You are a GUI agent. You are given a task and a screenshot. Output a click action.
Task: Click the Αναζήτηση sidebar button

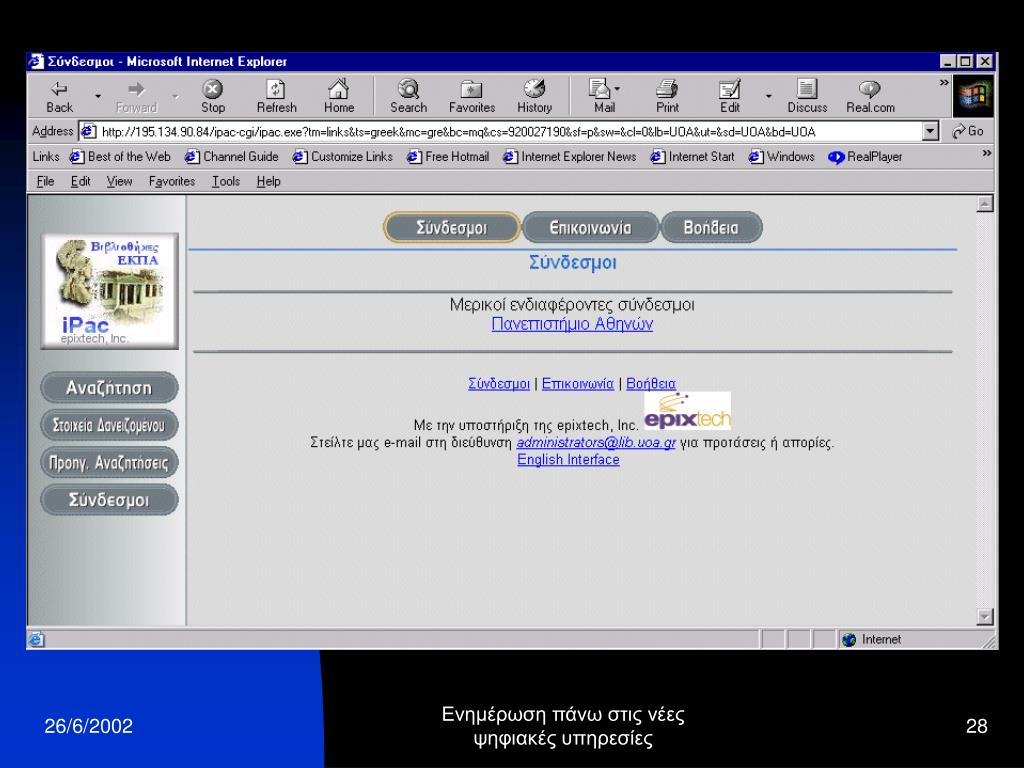109,388
